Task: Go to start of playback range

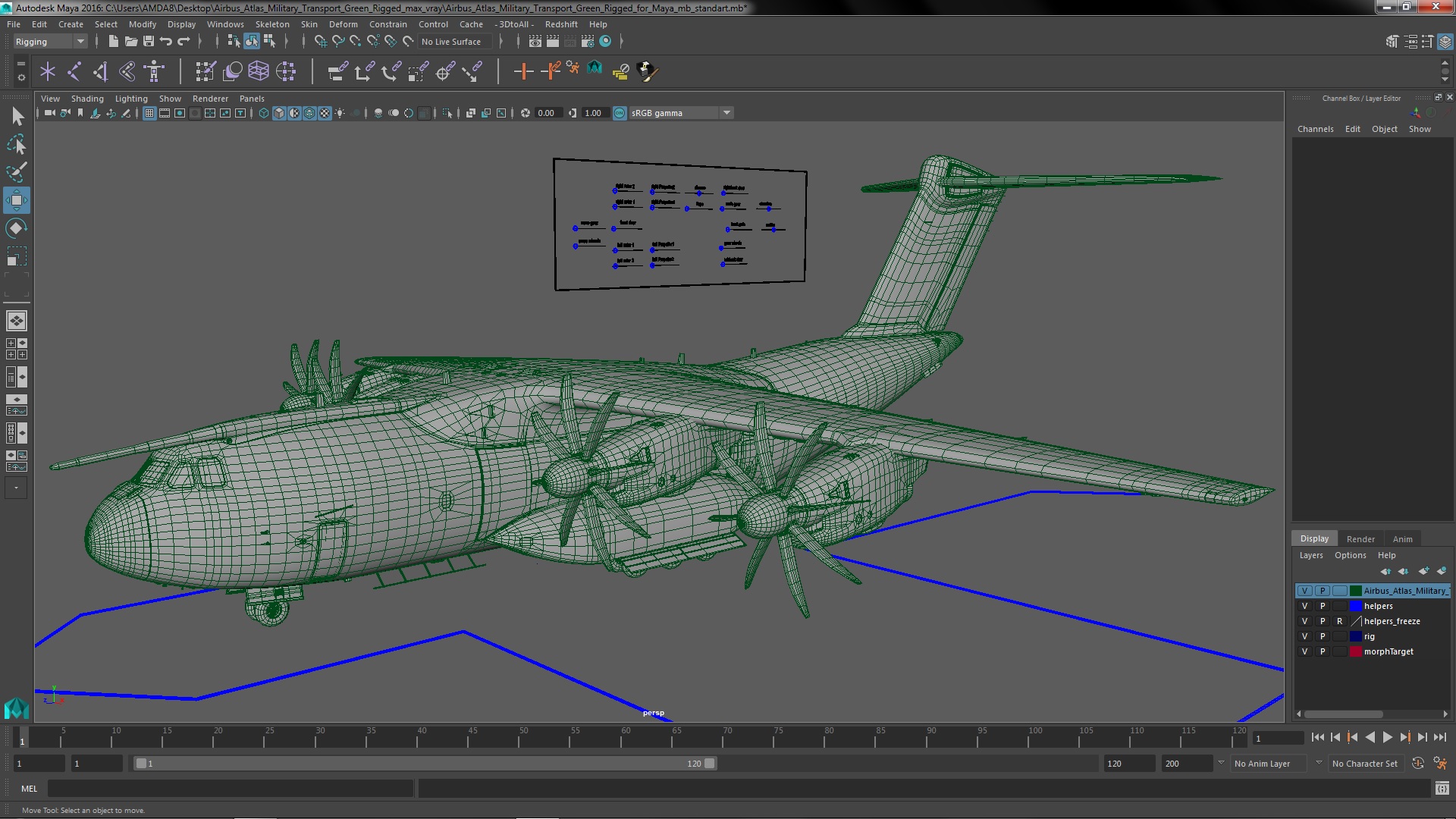Action: pyautogui.click(x=1317, y=737)
